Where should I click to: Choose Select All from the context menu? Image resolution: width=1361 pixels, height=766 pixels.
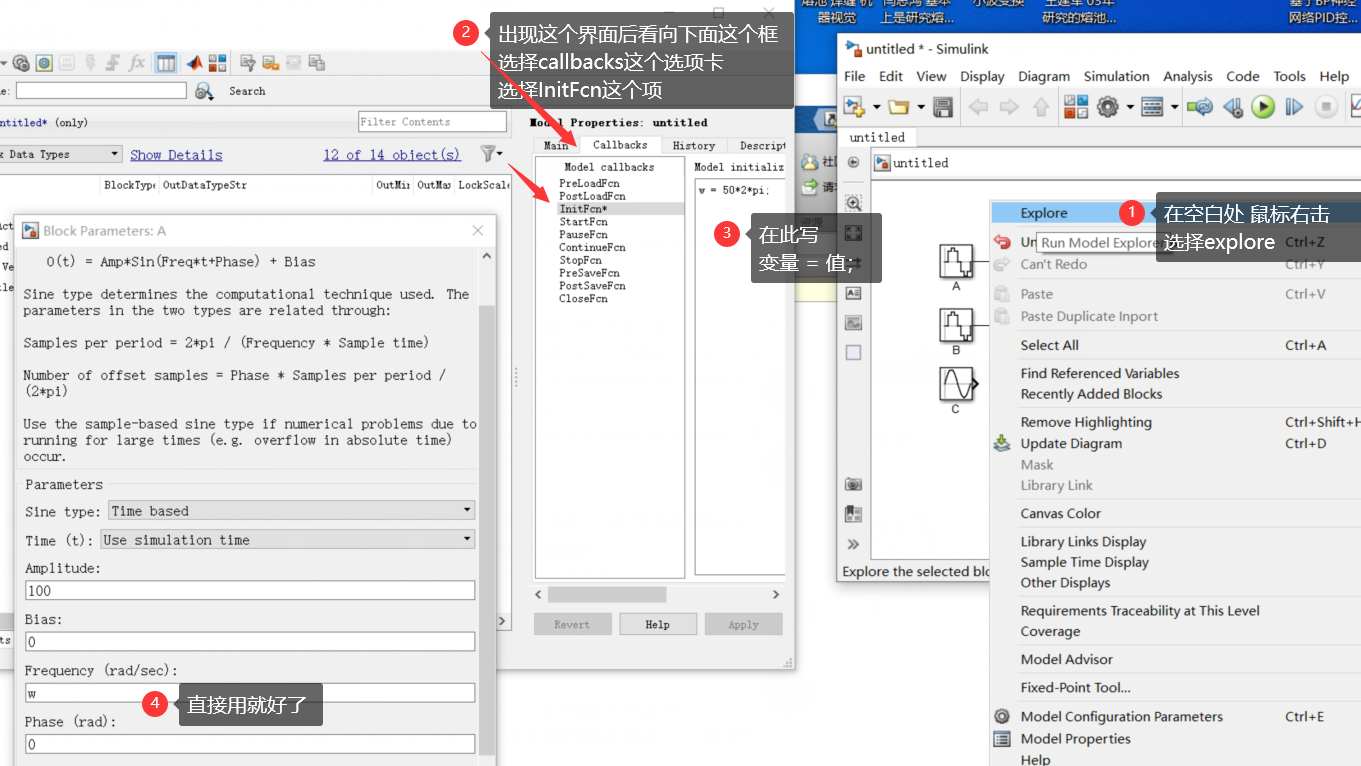pyautogui.click(x=1049, y=345)
